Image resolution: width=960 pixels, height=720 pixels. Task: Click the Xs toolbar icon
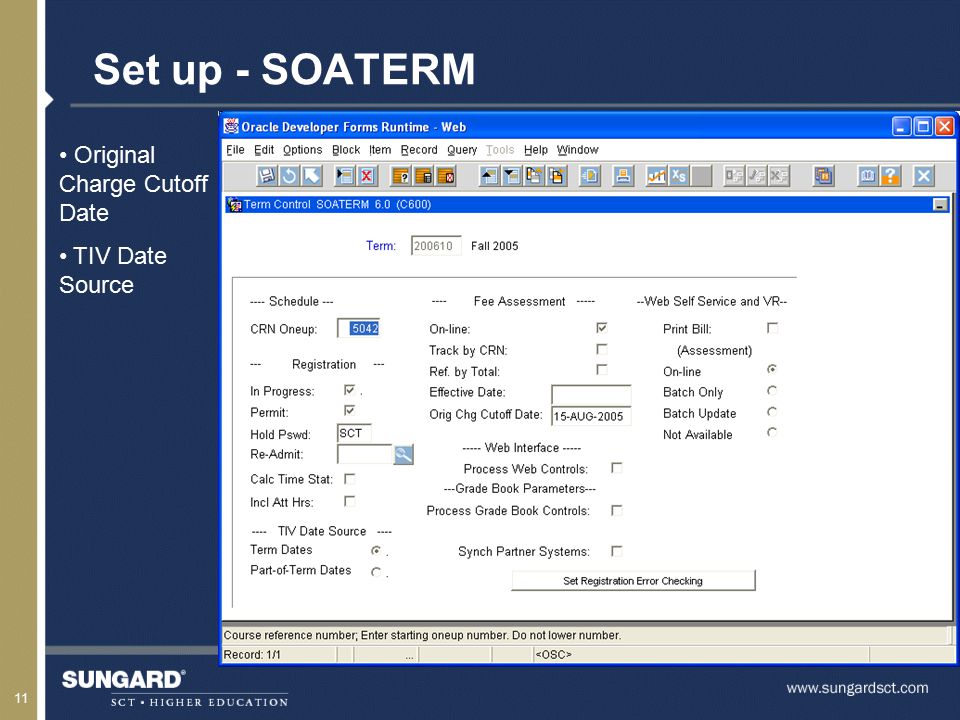678,176
